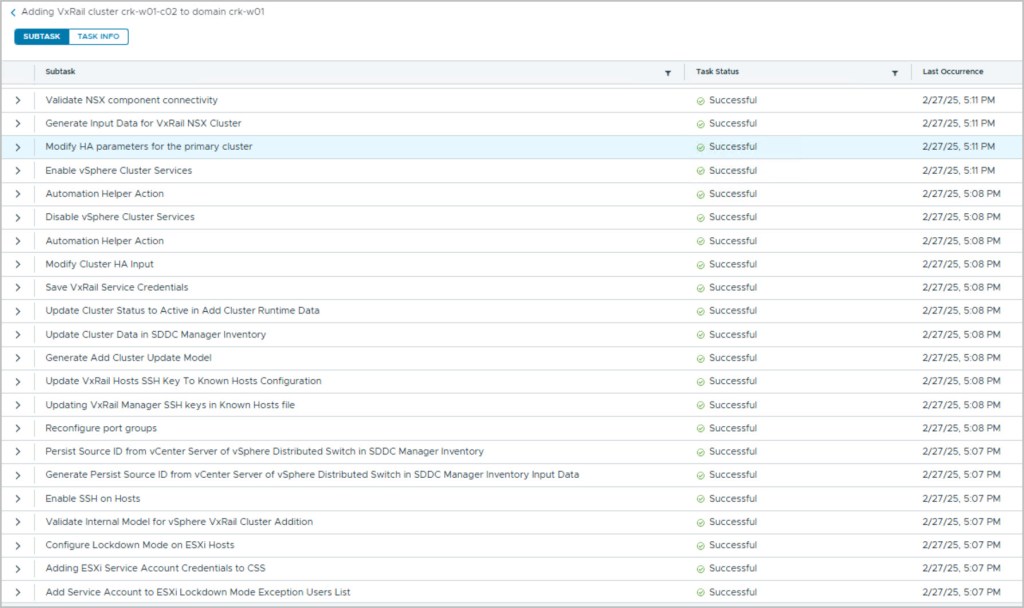Click the success icon for Validate NSX component connectivity
1024x608 pixels.
(x=701, y=100)
